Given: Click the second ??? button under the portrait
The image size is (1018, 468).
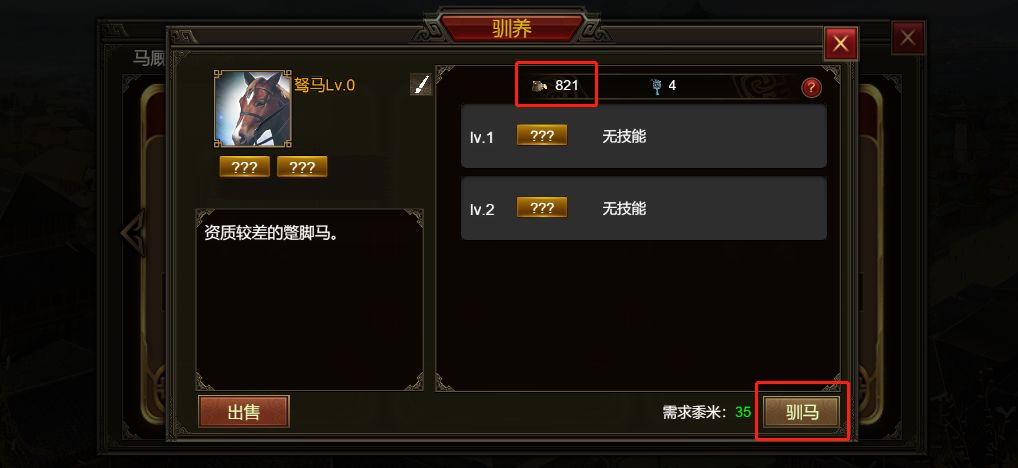Looking at the screenshot, I should [302, 167].
